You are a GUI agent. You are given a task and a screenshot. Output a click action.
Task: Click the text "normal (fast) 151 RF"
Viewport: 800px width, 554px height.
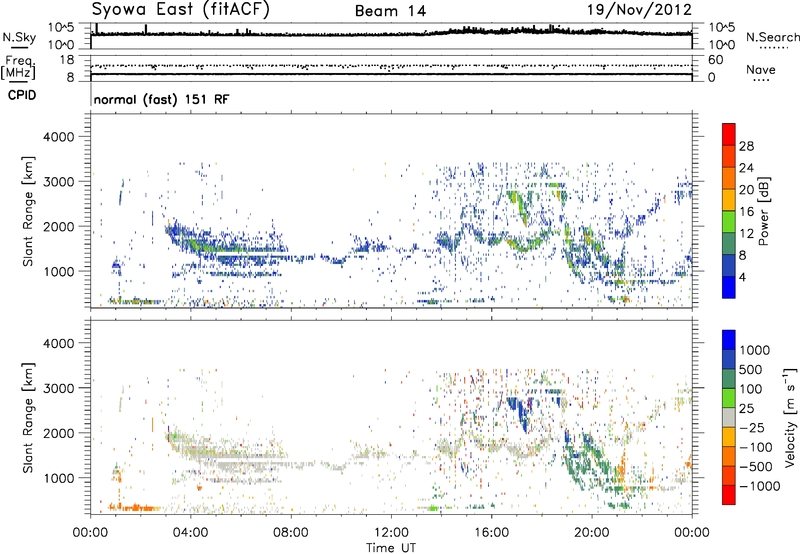click(x=161, y=99)
